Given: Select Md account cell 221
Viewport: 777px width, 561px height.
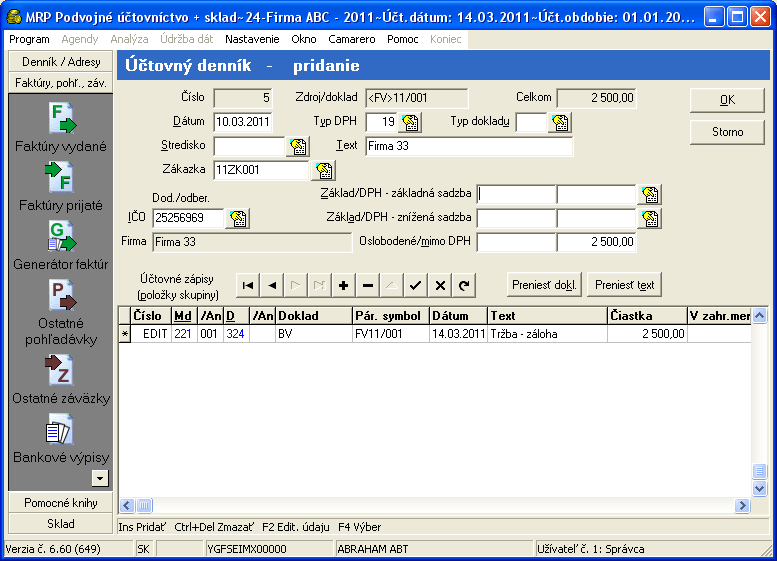Looking at the screenshot, I should [x=184, y=334].
